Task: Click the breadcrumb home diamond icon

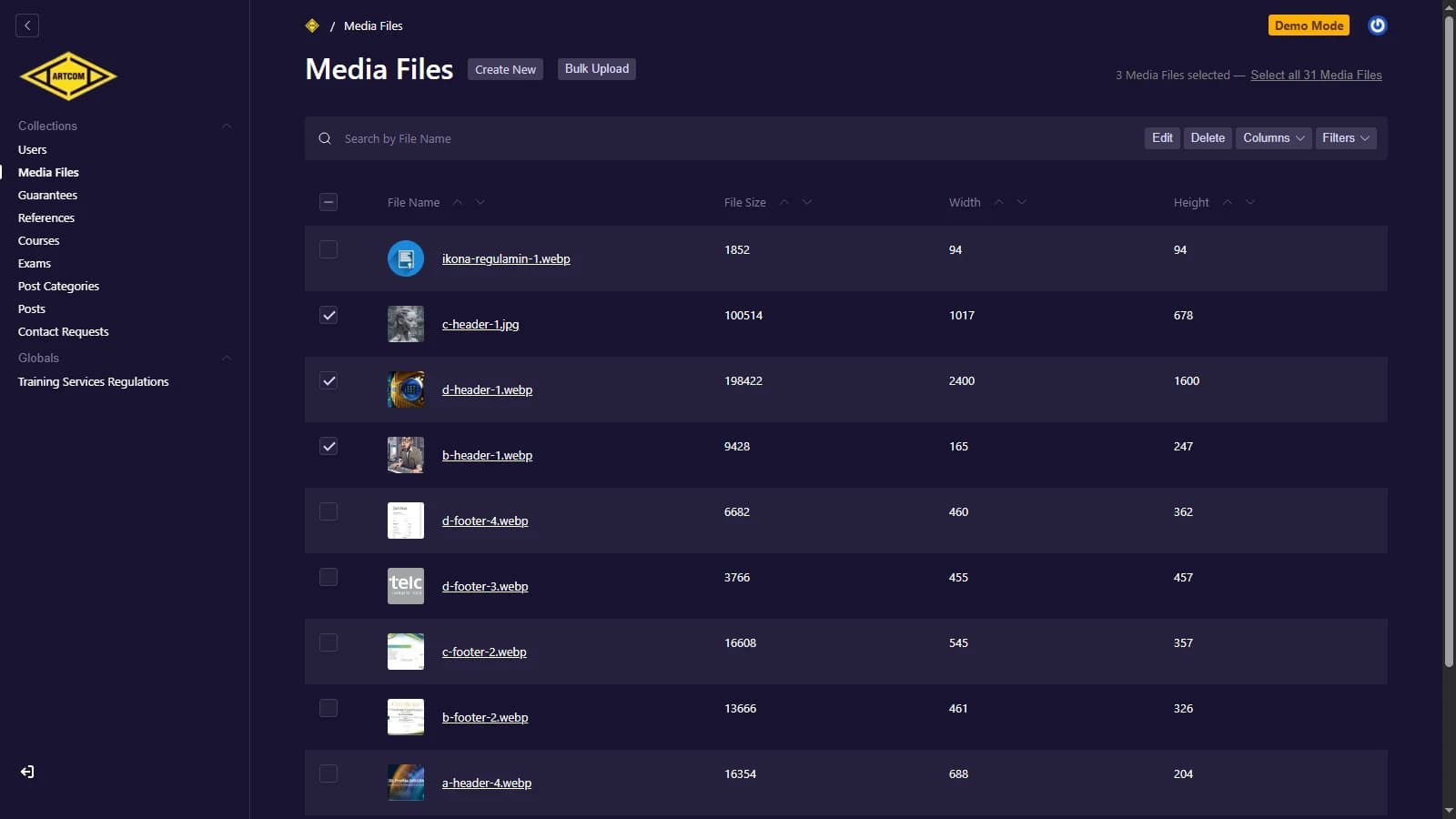Action: pos(312,25)
